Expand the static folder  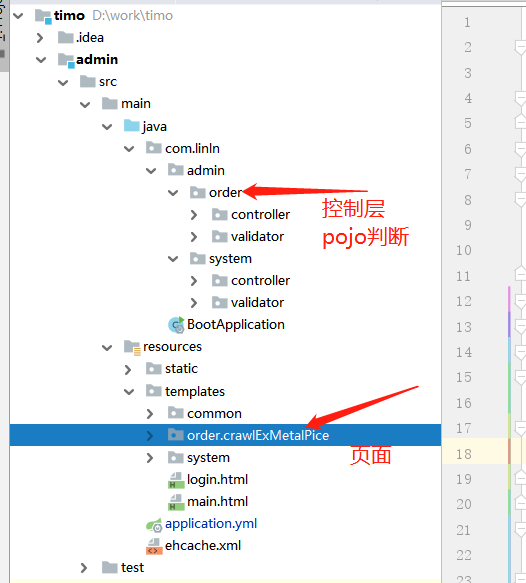128,369
